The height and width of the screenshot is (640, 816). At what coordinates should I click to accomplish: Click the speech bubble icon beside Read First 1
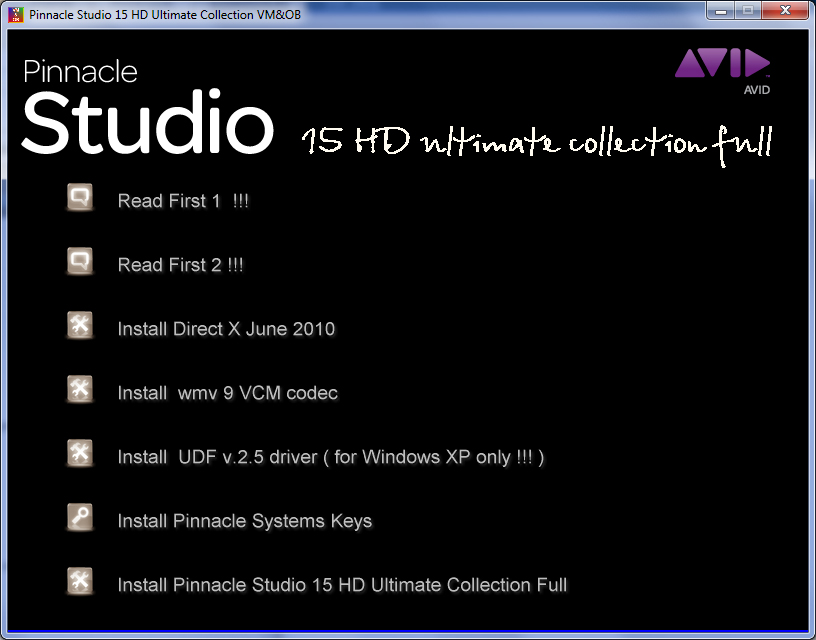tap(80, 197)
